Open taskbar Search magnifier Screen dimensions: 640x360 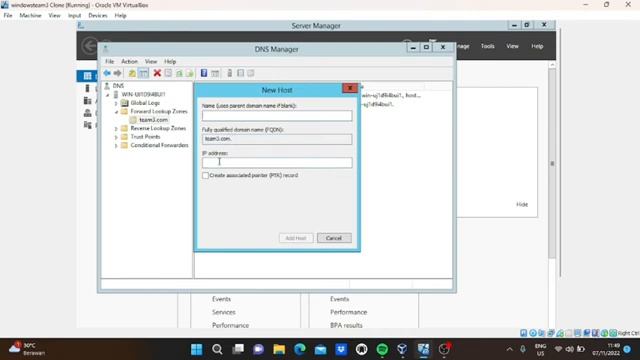[217, 349]
